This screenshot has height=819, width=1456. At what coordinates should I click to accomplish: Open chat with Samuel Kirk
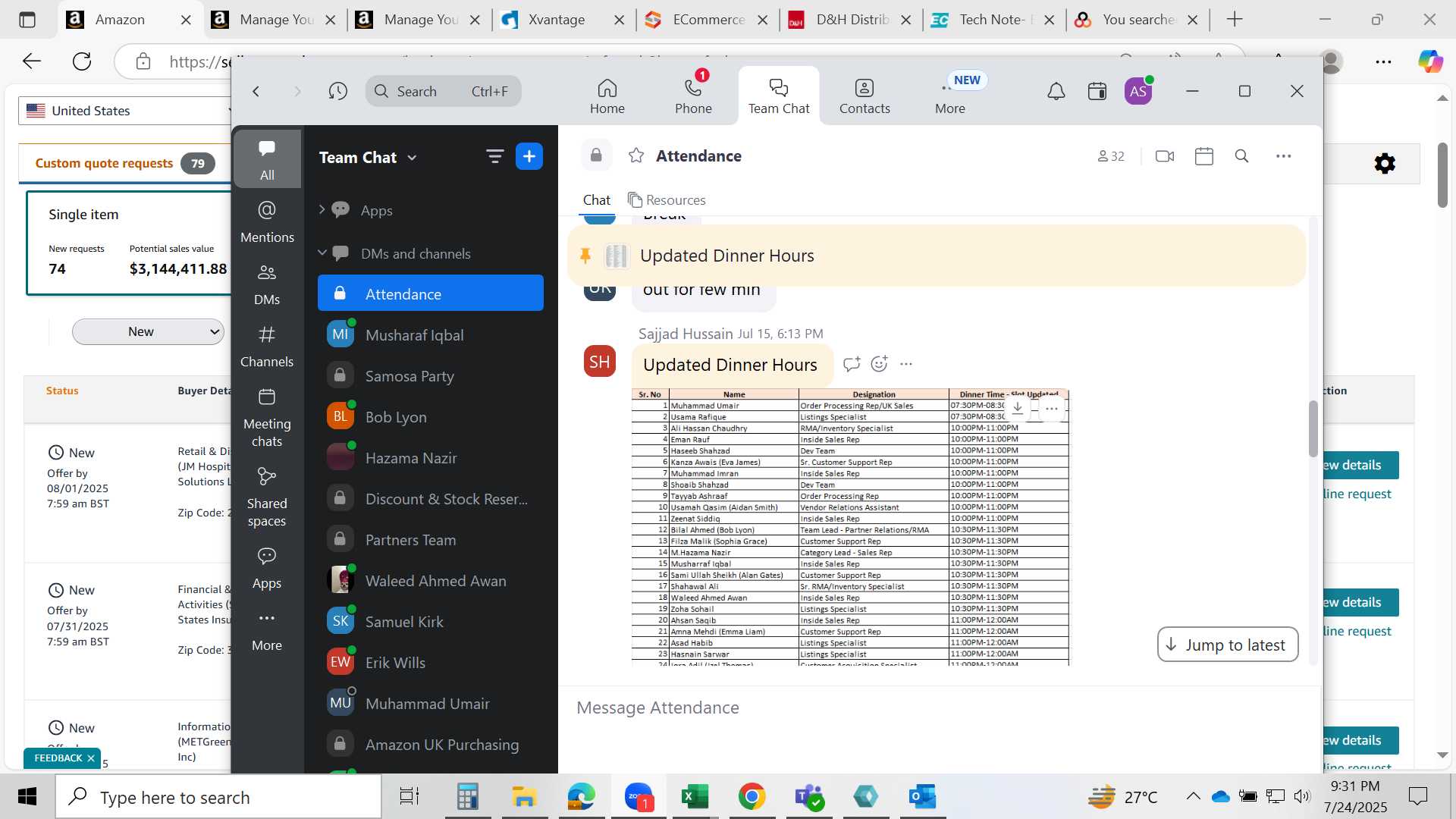430,621
